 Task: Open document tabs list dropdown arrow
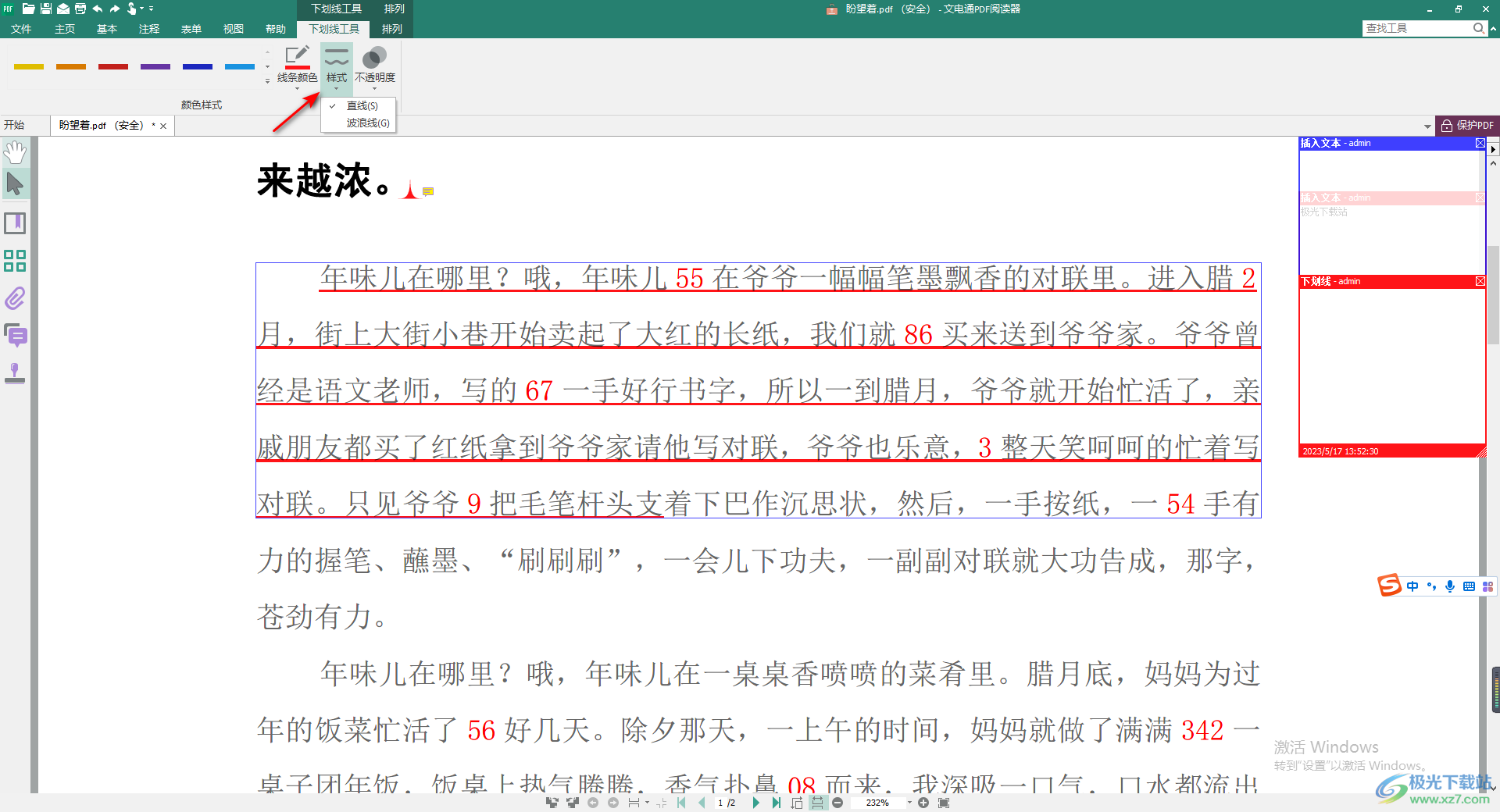point(1427,126)
